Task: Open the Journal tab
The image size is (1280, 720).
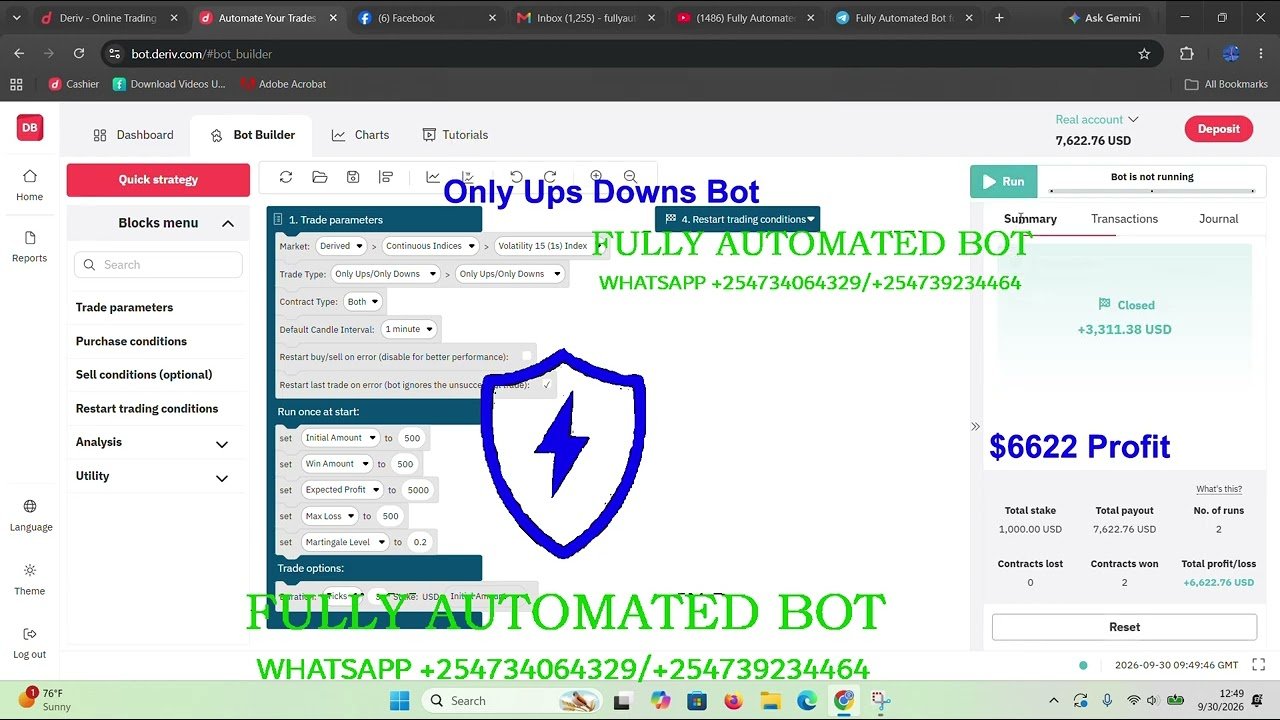Action: click(1218, 219)
